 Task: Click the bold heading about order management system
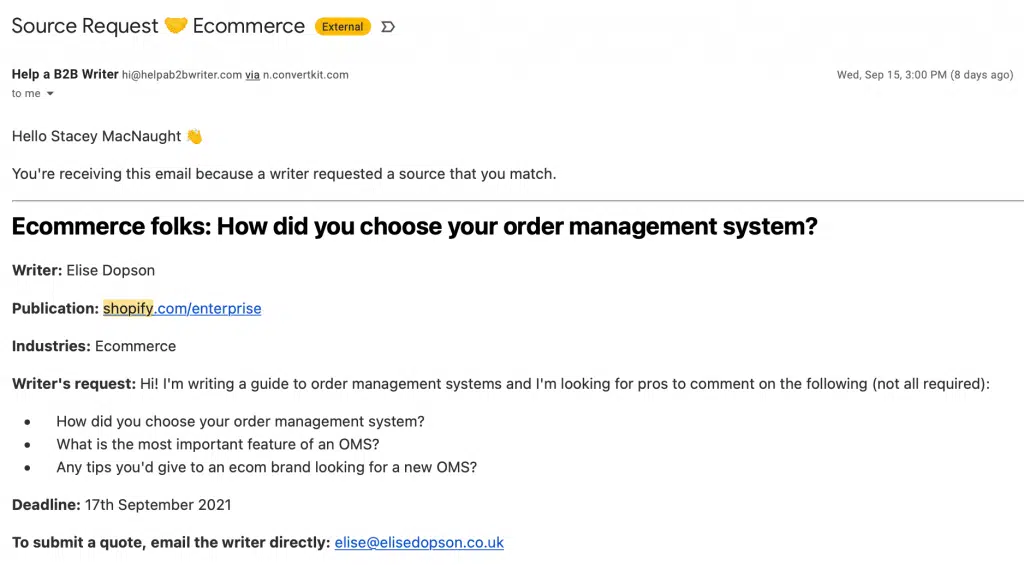click(x=414, y=226)
